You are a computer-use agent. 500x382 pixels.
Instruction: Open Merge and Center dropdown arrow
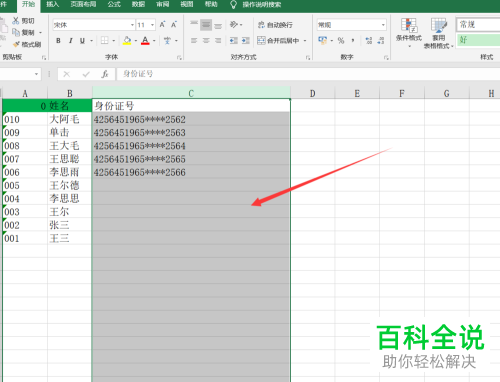pos(305,41)
